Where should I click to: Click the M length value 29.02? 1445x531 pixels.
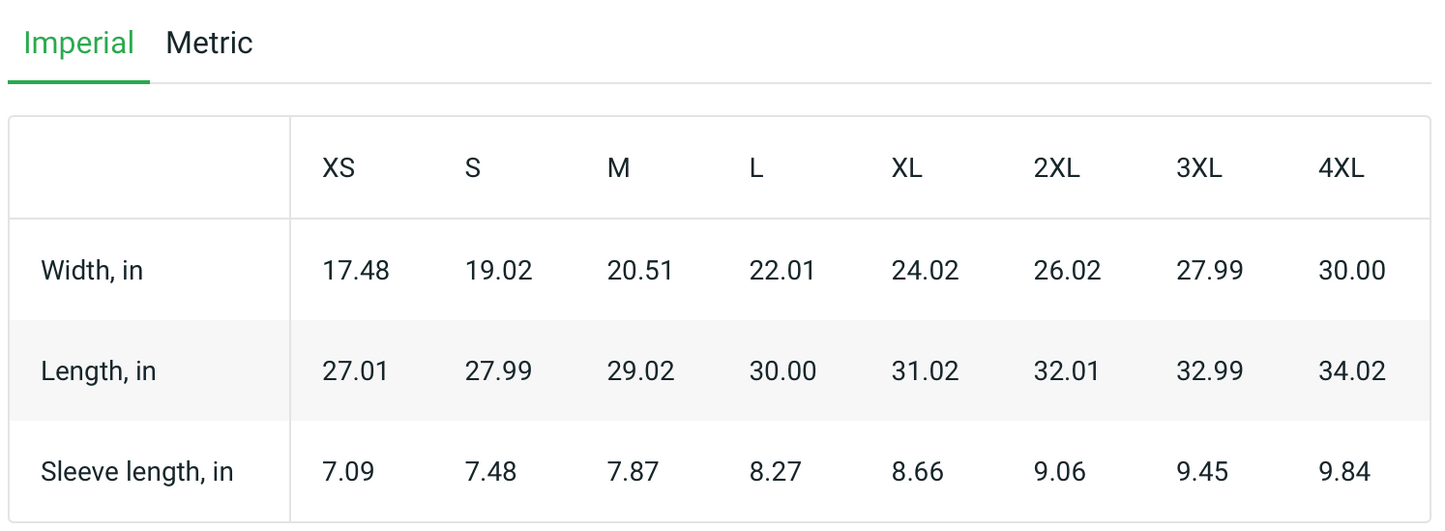(641, 371)
